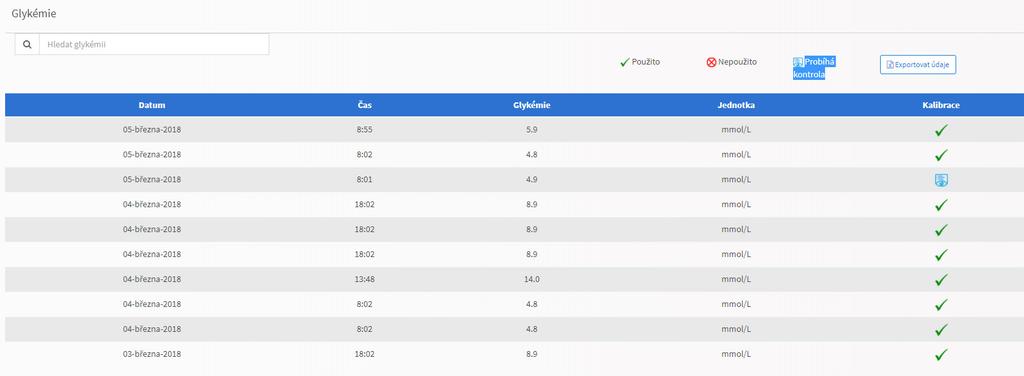Click the date in the 8:55 row
Screen dimensions: 1024x376
click(x=152, y=130)
